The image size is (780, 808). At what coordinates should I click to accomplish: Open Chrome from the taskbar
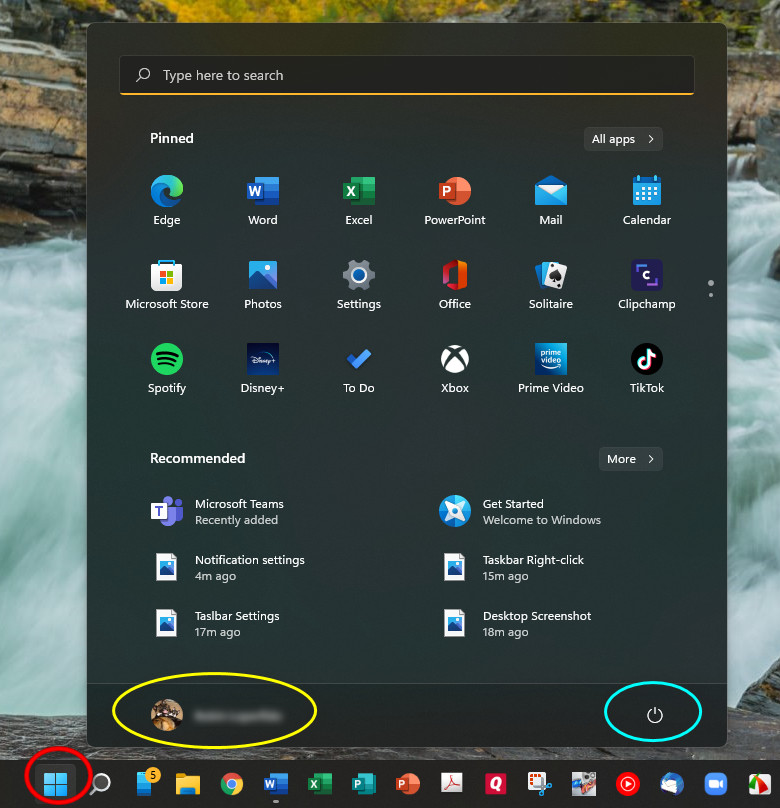coord(232,784)
